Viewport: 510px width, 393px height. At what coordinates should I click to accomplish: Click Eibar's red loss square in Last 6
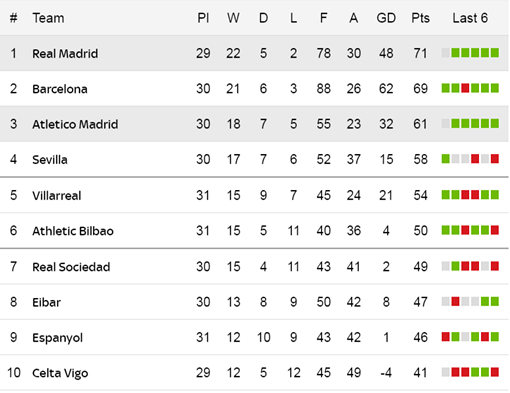pyautogui.click(x=455, y=301)
